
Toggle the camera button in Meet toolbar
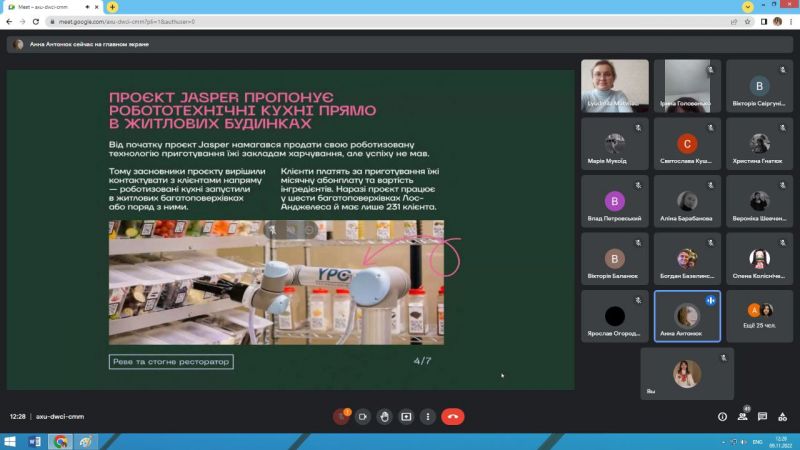point(363,417)
